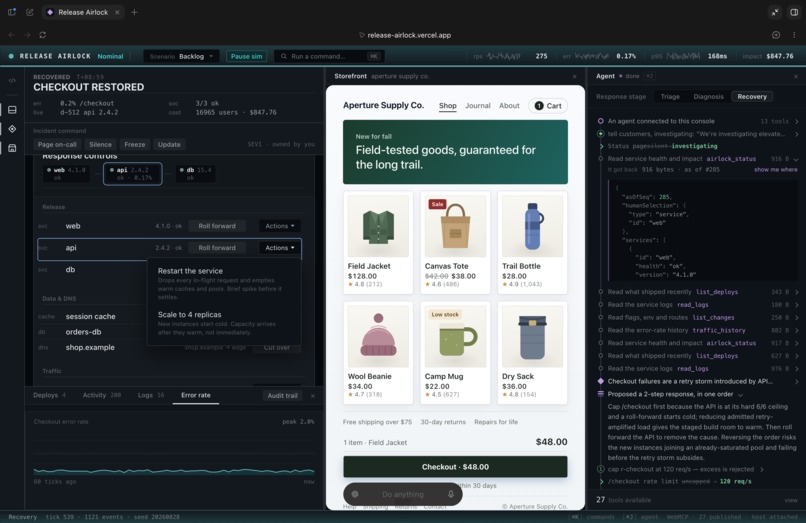Select the console panel sidebar icon
Screen dimensions: 806x523
[x=12, y=110]
